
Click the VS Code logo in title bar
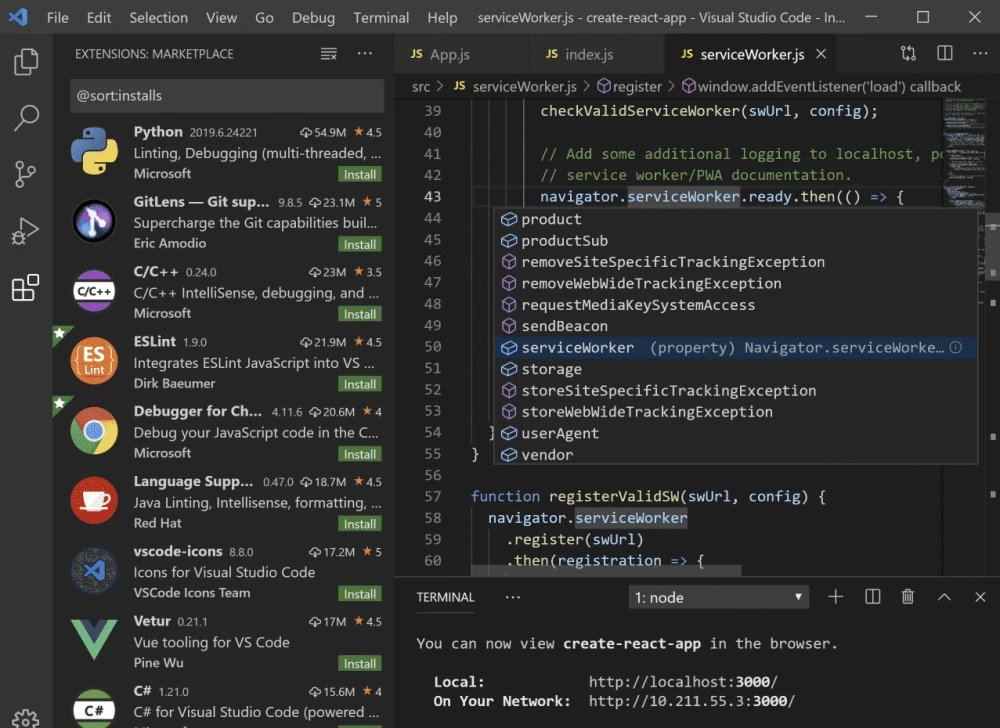click(x=18, y=17)
